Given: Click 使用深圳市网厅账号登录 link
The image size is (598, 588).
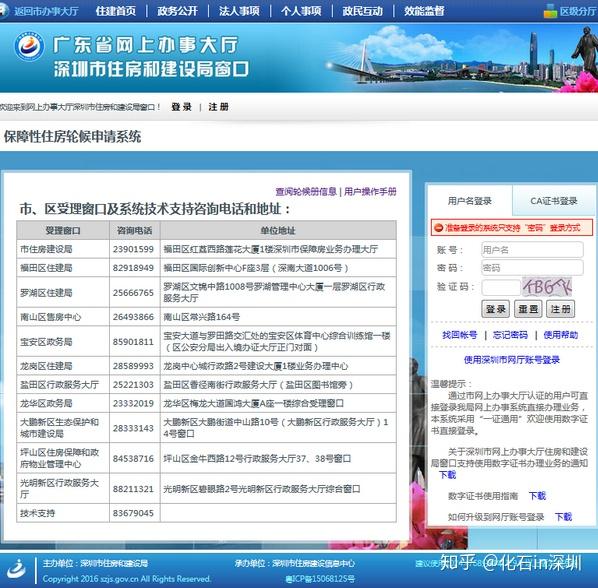Looking at the screenshot, I should click(x=511, y=360).
